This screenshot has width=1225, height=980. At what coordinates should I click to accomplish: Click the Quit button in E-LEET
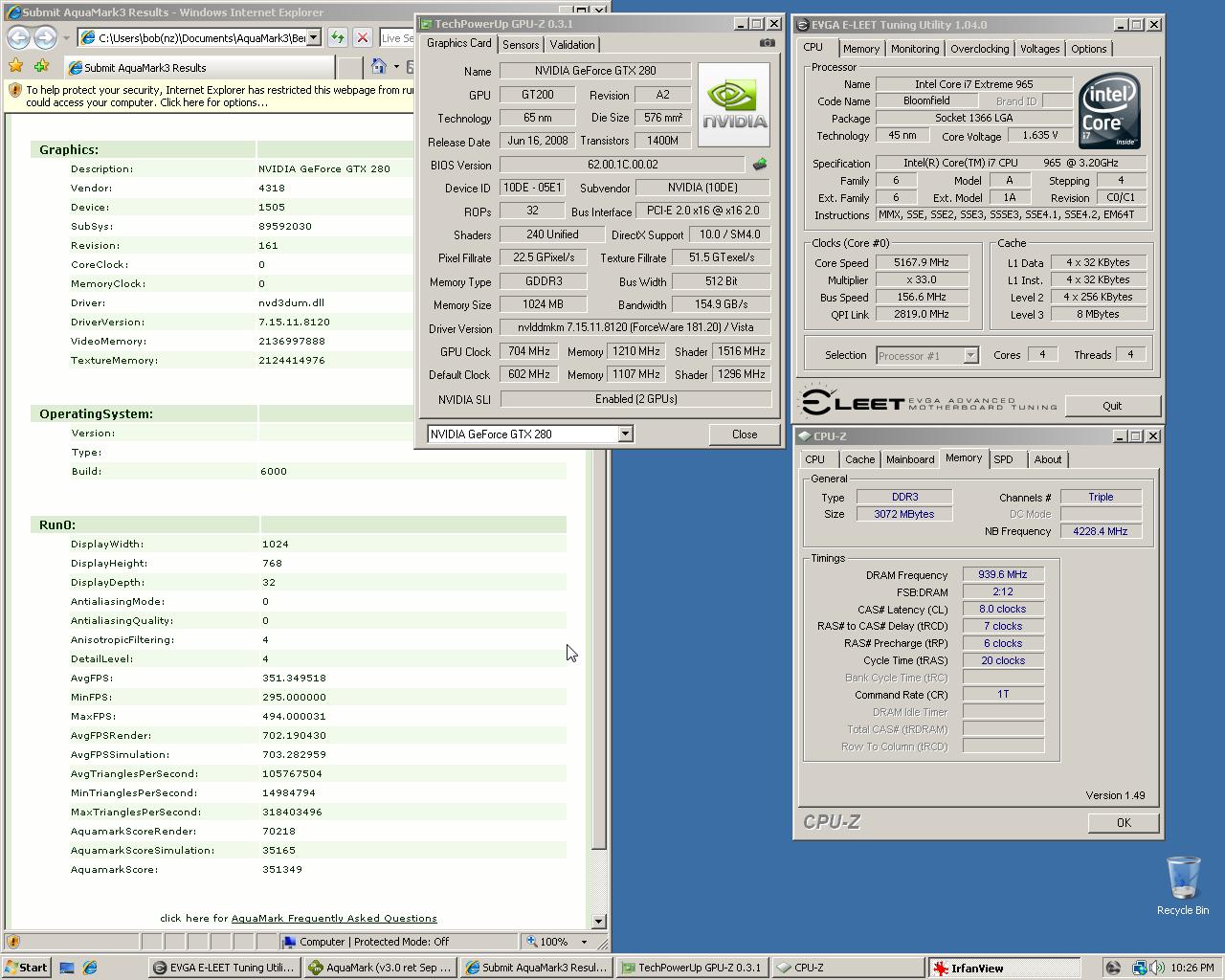1112,406
